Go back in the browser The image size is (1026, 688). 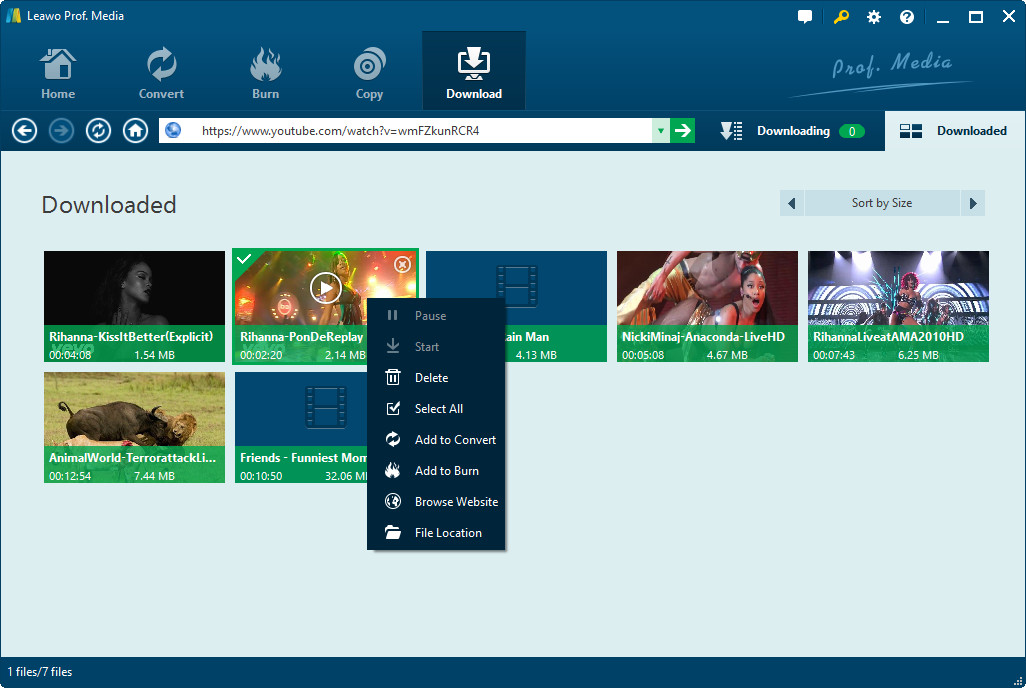point(24,131)
